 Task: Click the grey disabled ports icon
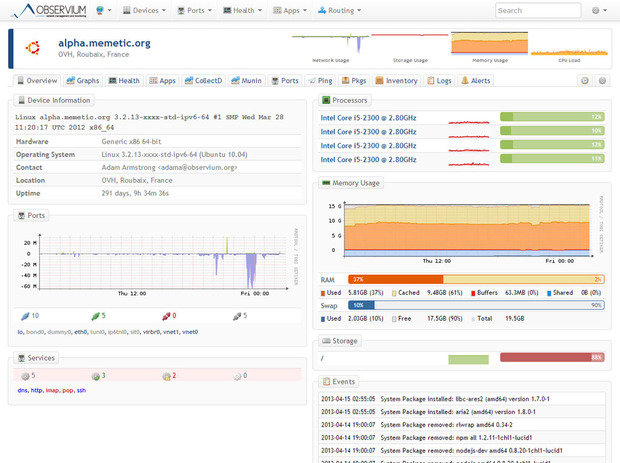236,315
